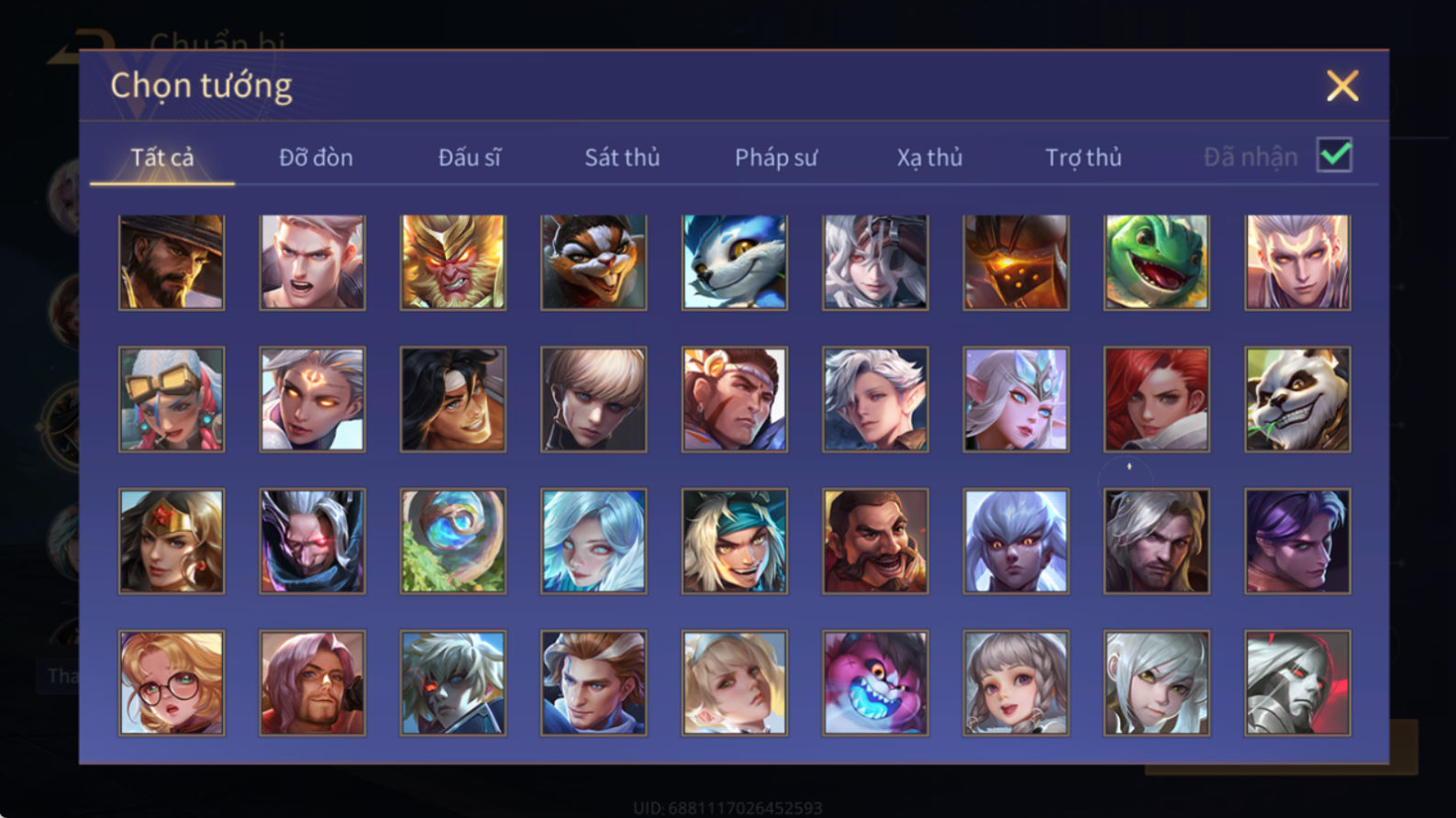Toggle the Đã nhận checkbox

click(x=1334, y=155)
